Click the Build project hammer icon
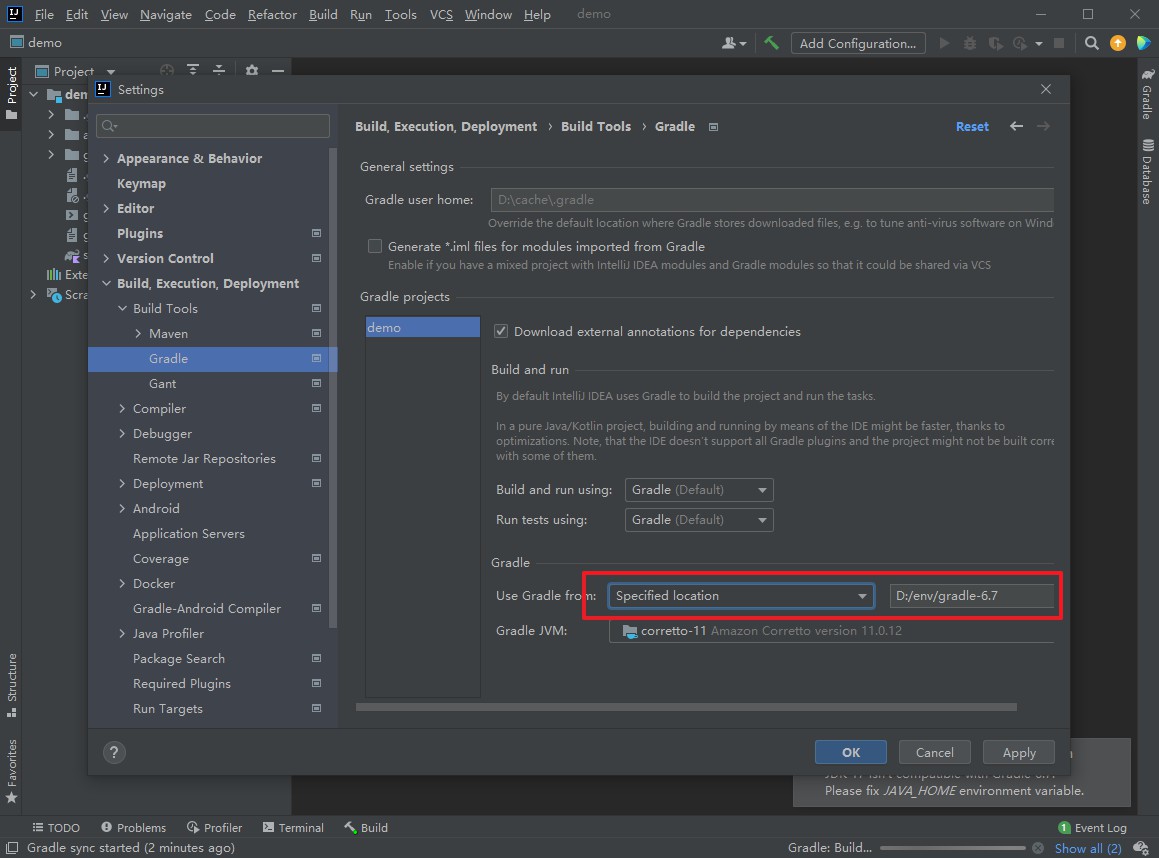The image size is (1159, 858). pos(772,43)
